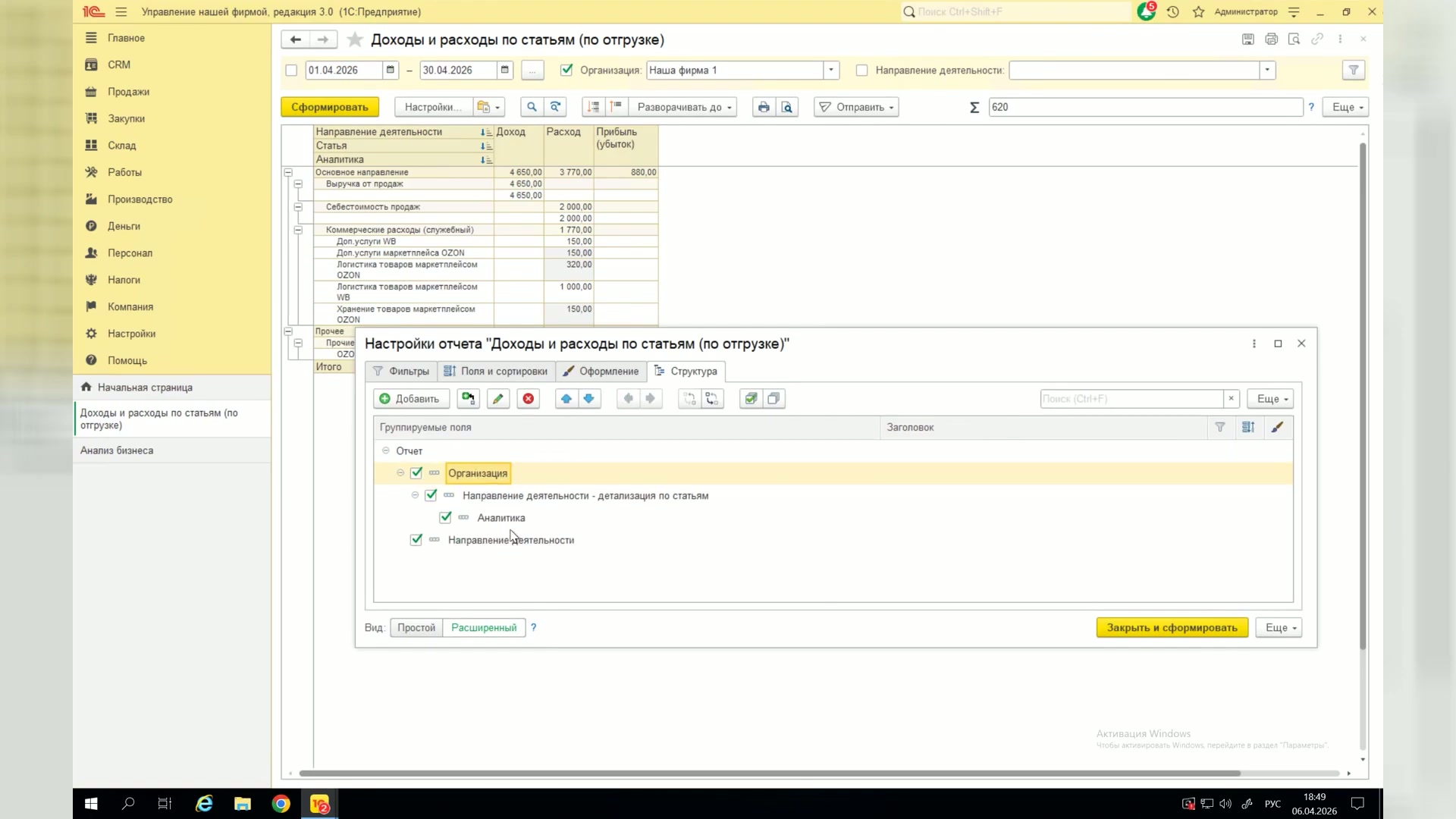This screenshot has width=1456, height=819.
Task: Click the printer icon in report toolbar
Action: 764,107
